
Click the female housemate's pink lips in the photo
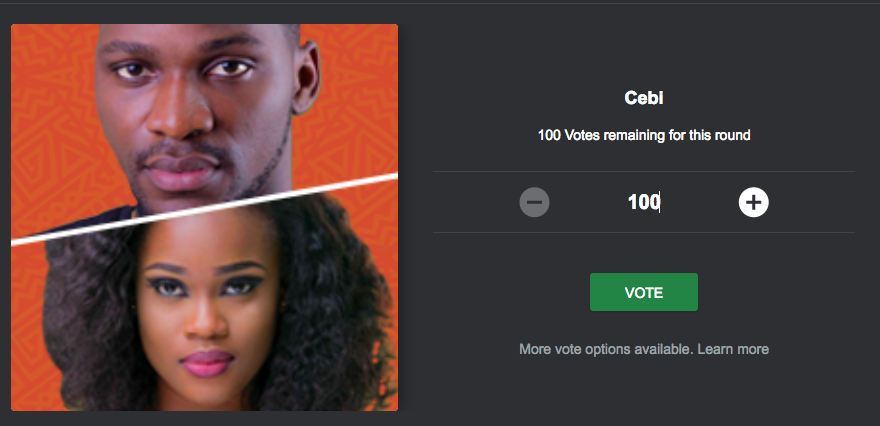207,363
